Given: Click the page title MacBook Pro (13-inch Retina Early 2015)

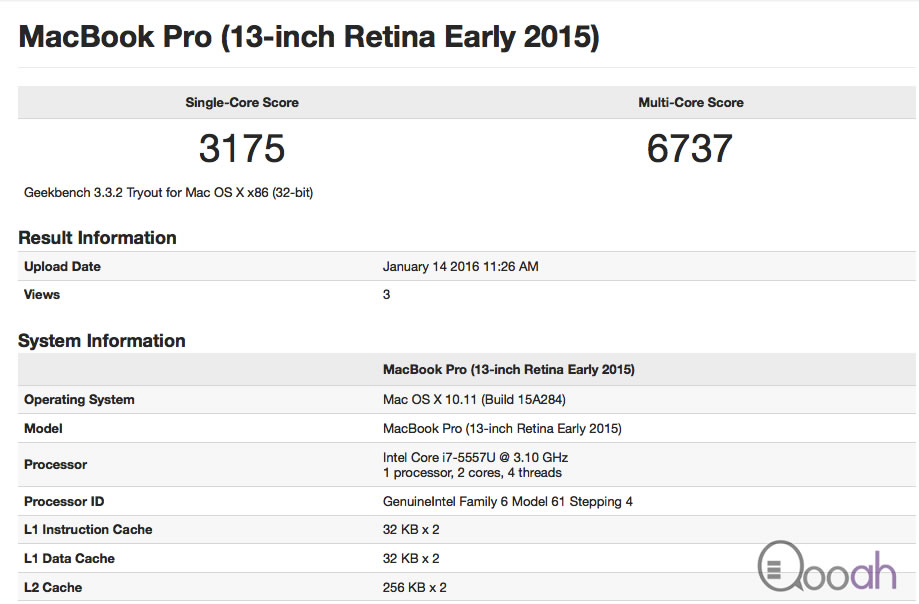Looking at the screenshot, I should click(309, 37).
